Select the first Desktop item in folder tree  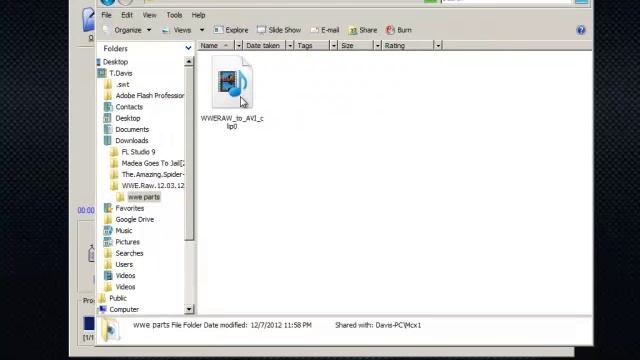(x=115, y=62)
